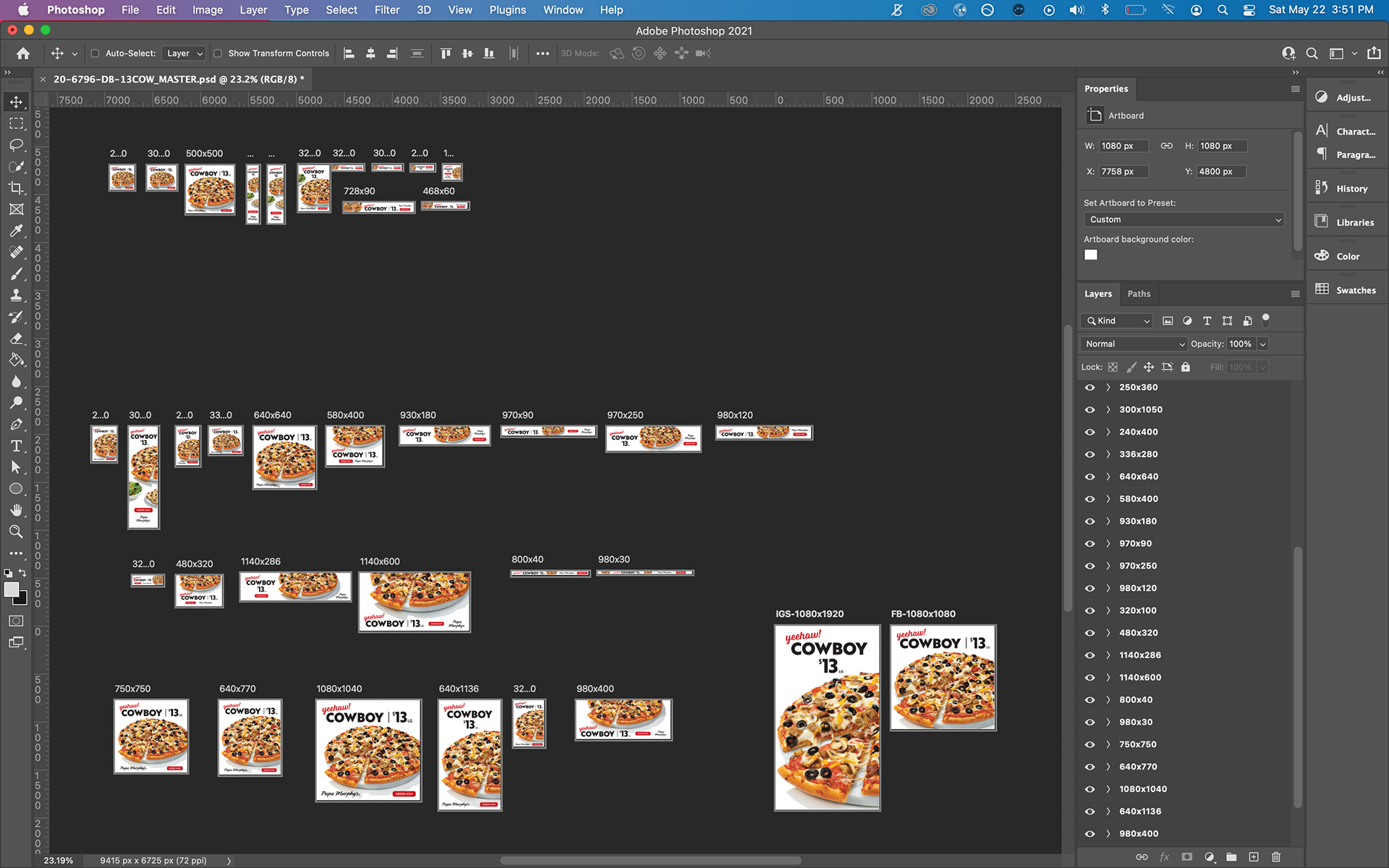
Task: Select the 20-6796-DB-13COW_MASTER.psd document tab
Action: tap(178, 80)
